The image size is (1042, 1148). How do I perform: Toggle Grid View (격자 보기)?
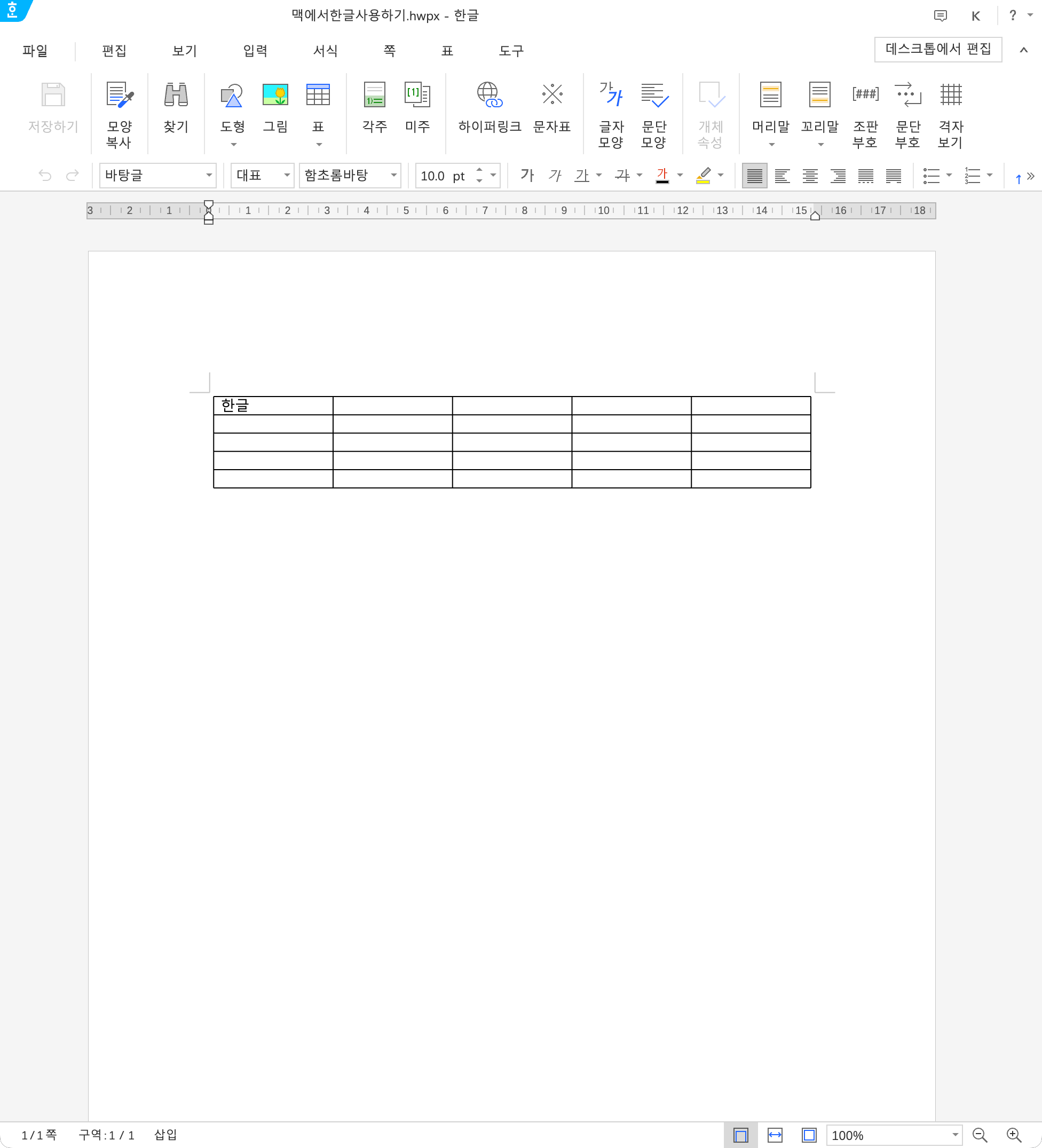(x=950, y=95)
